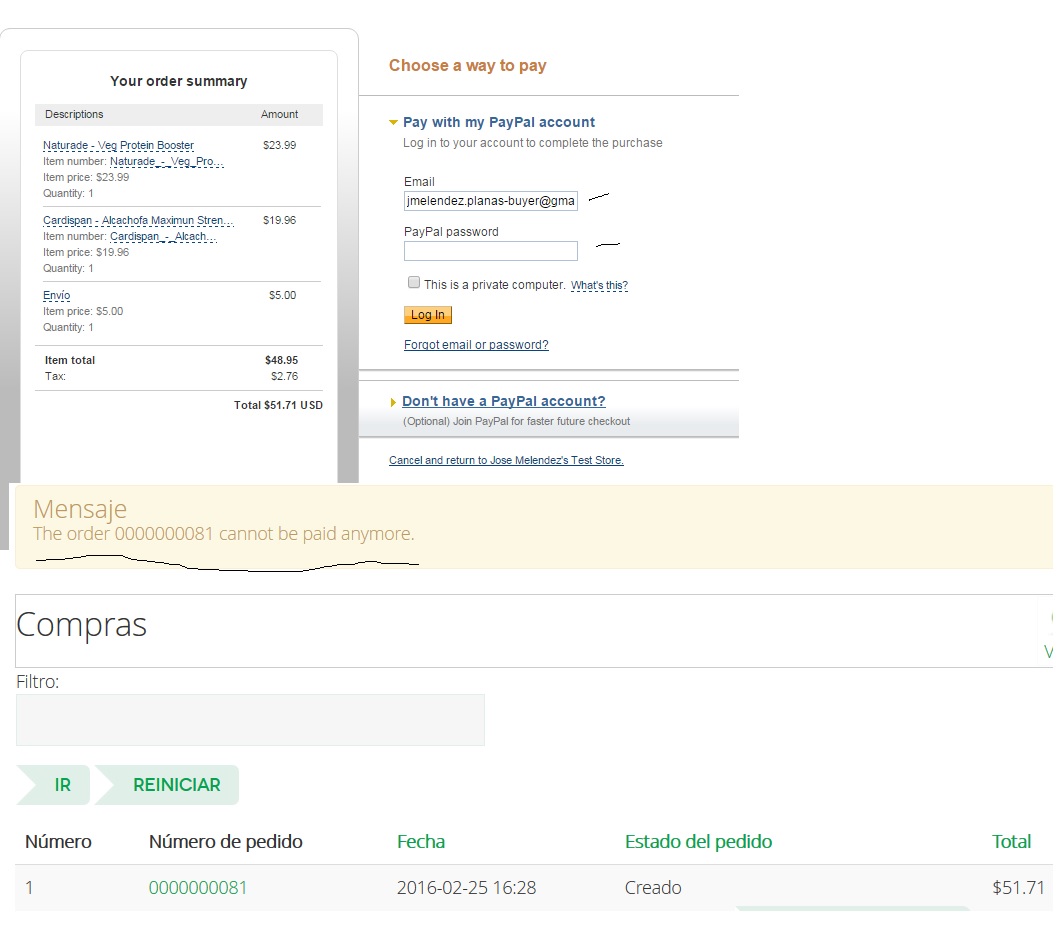Click 'Total $51.71 USD' in order summary
Viewport: 1060px width, 929px height.
279,405
